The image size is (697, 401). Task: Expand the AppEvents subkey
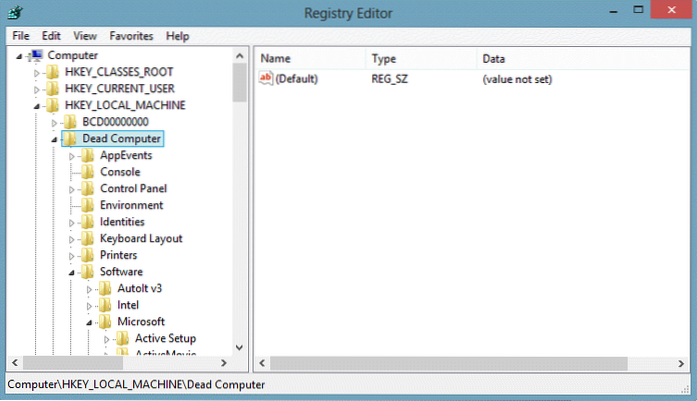click(x=72, y=155)
